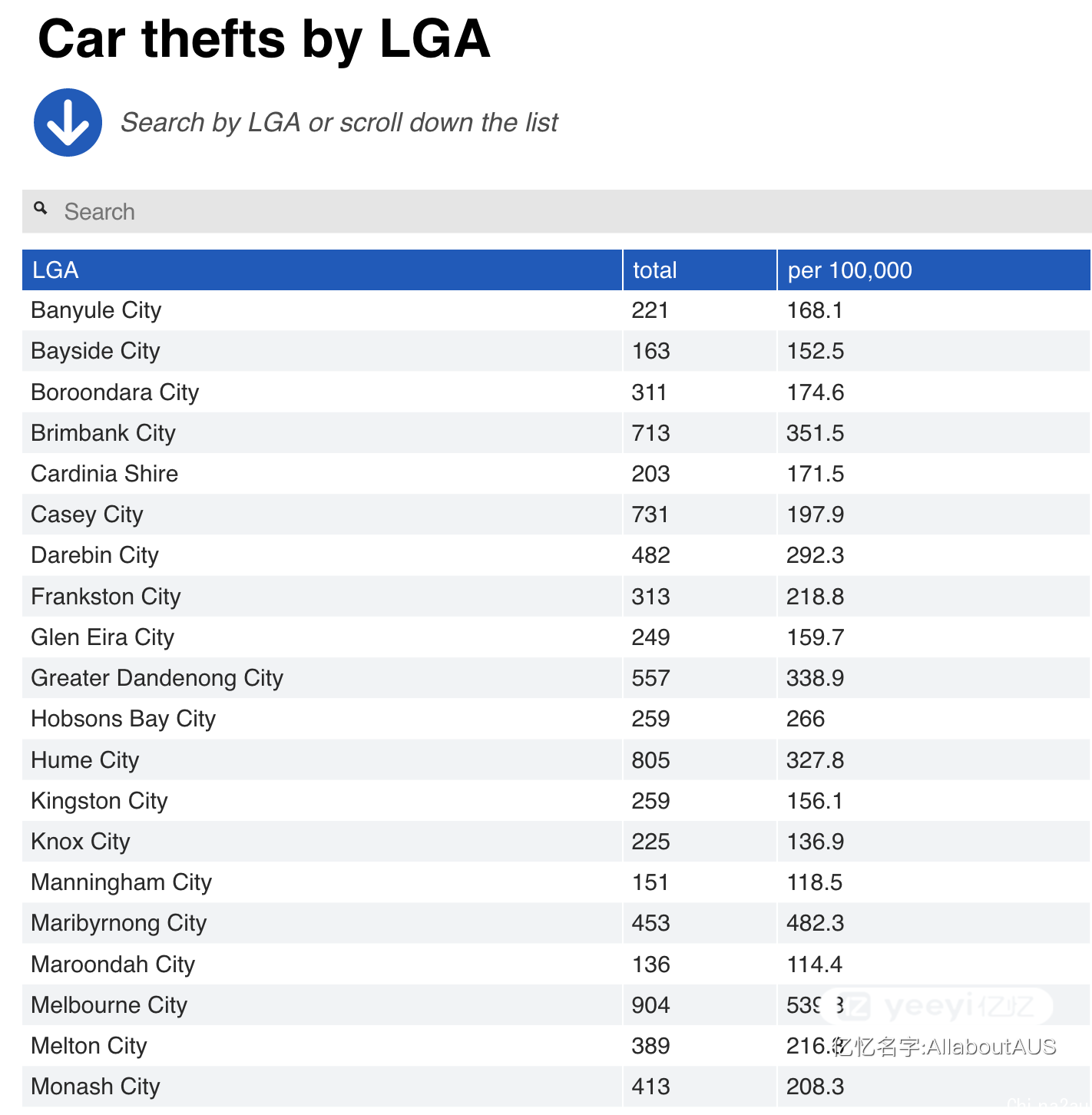
Task: Sort by the total column header
Action: 700,270
